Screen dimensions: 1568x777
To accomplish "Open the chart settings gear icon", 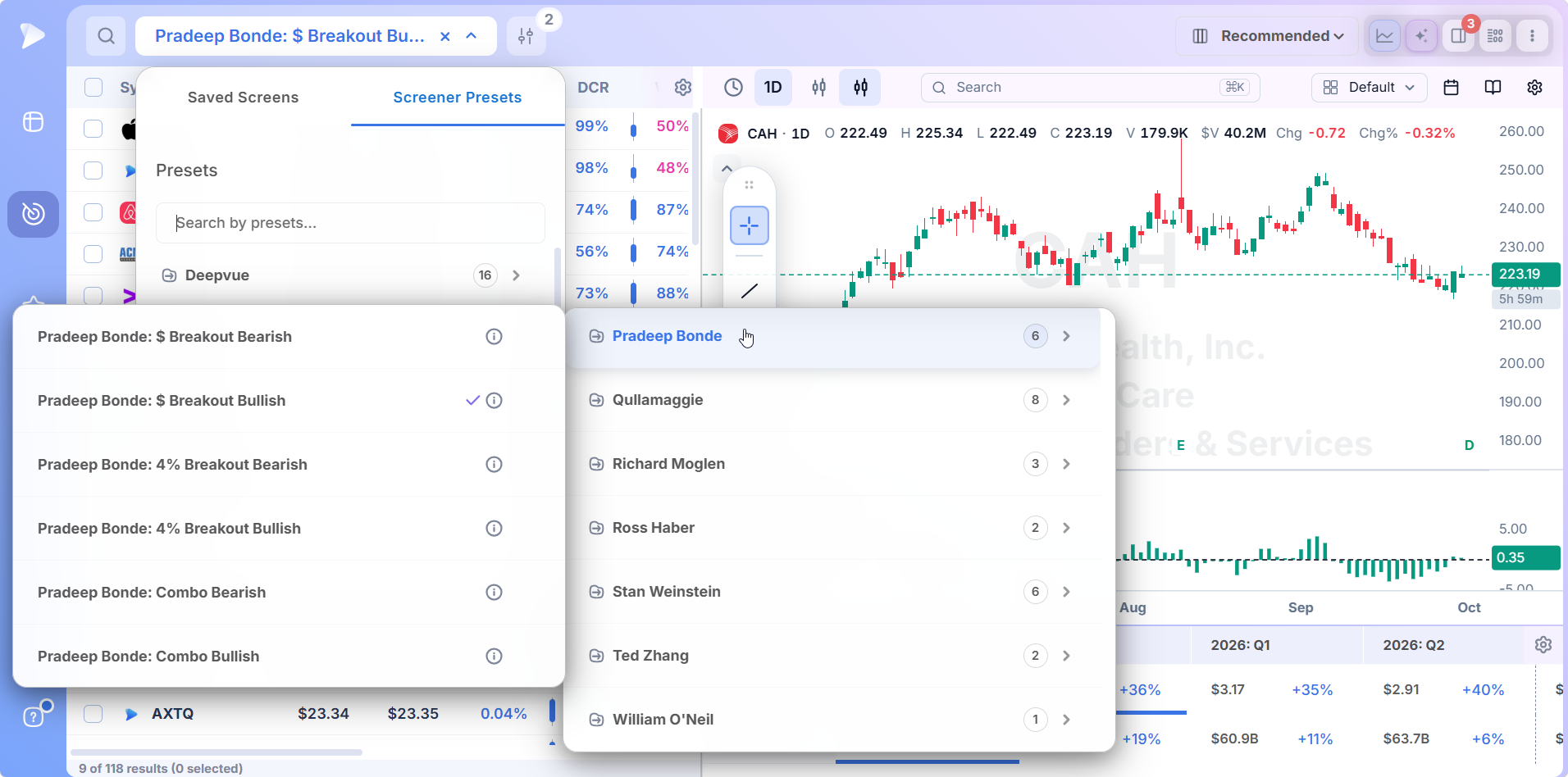I will [1534, 88].
